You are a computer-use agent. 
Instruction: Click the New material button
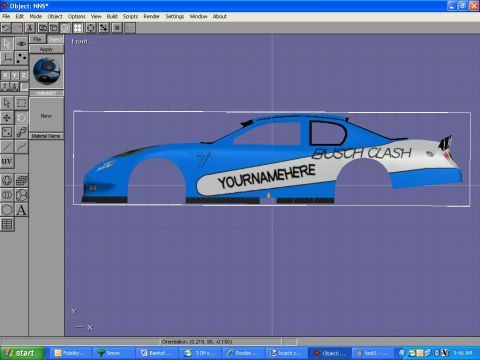[46, 116]
